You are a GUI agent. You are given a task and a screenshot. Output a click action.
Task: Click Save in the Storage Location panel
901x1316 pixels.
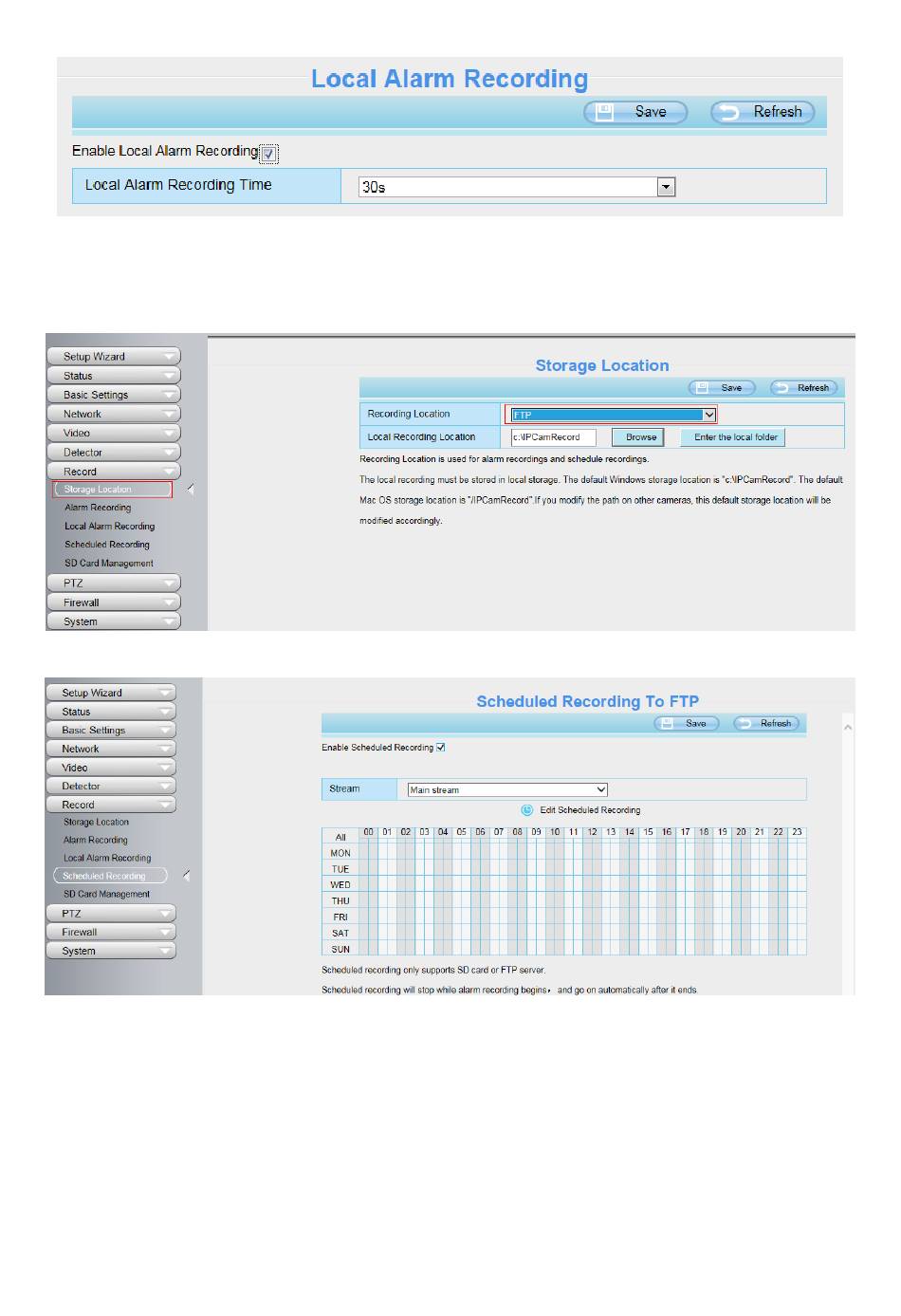point(721,388)
